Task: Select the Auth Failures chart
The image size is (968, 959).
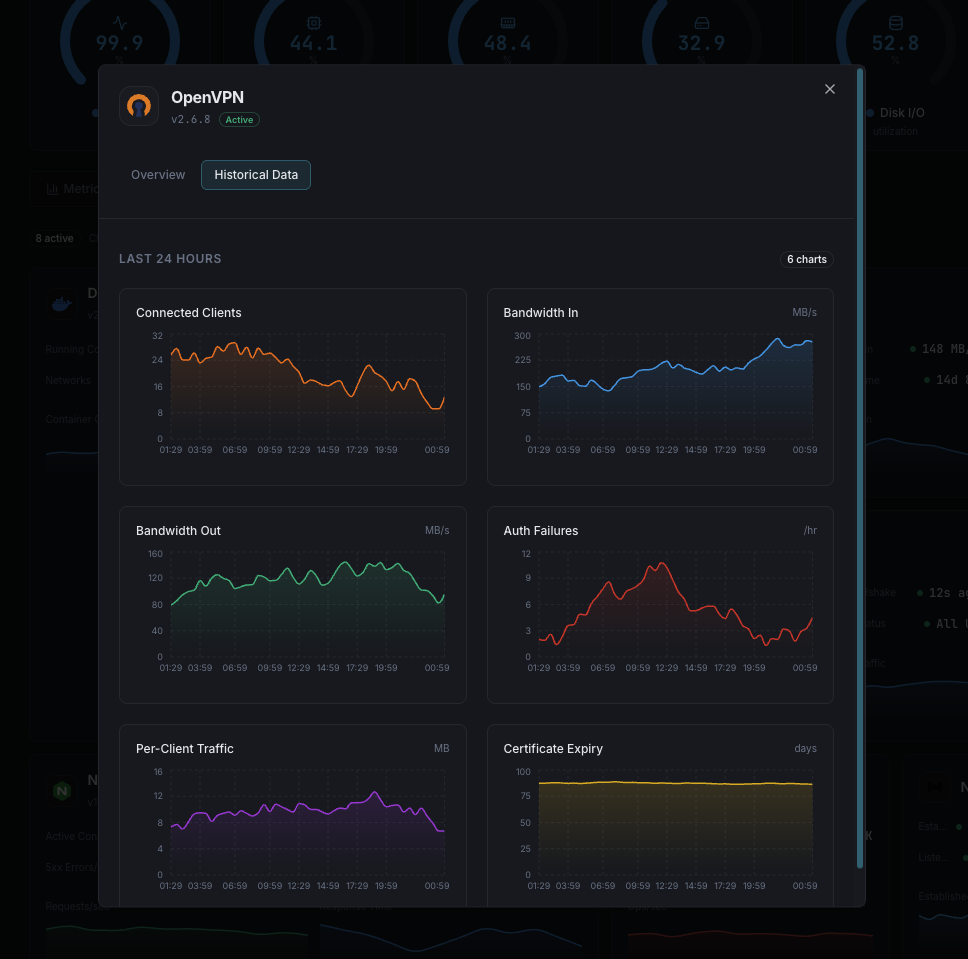Action: pyautogui.click(x=660, y=604)
